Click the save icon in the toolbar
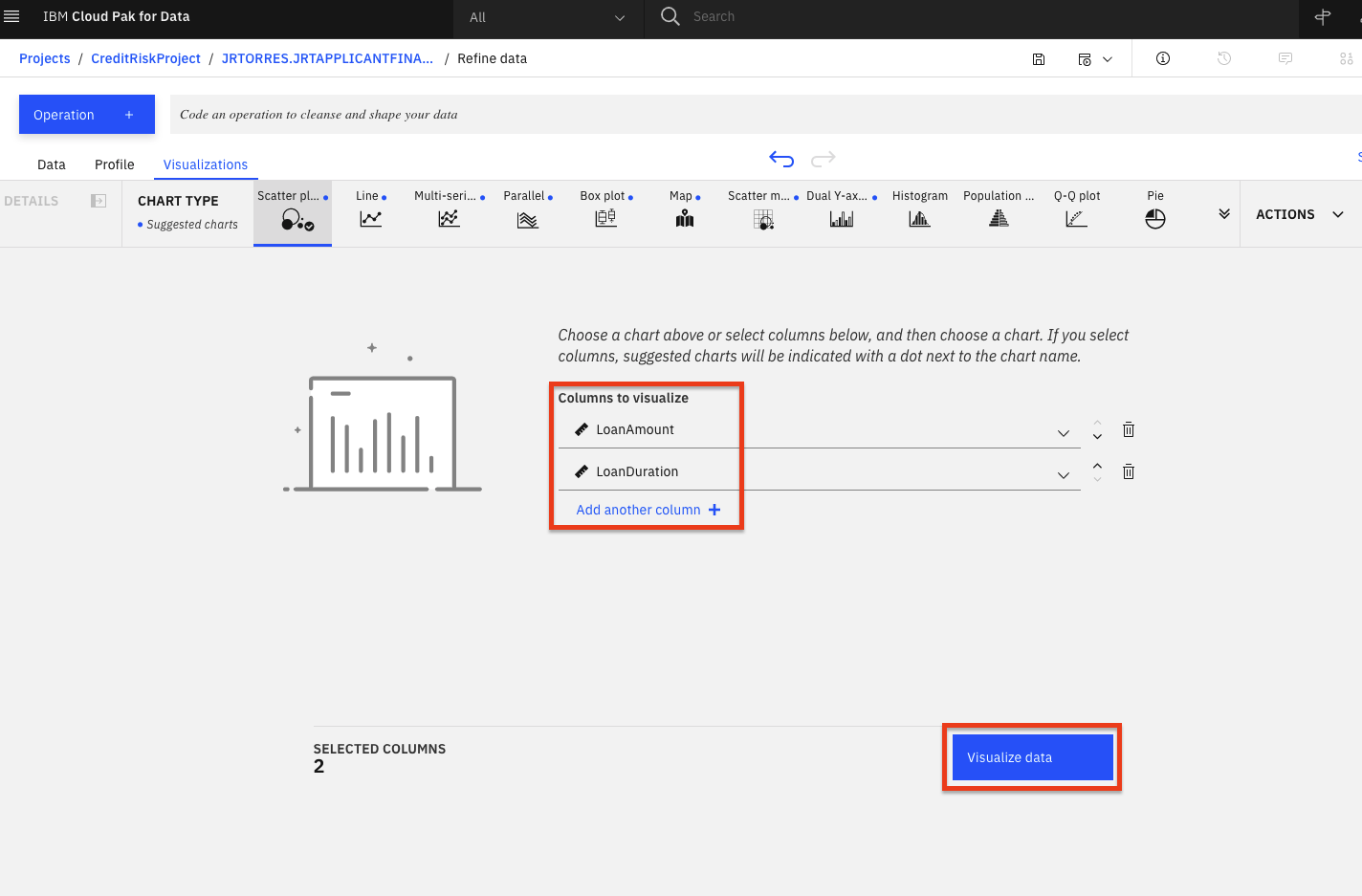Image resolution: width=1362 pixels, height=896 pixels. 1039,58
